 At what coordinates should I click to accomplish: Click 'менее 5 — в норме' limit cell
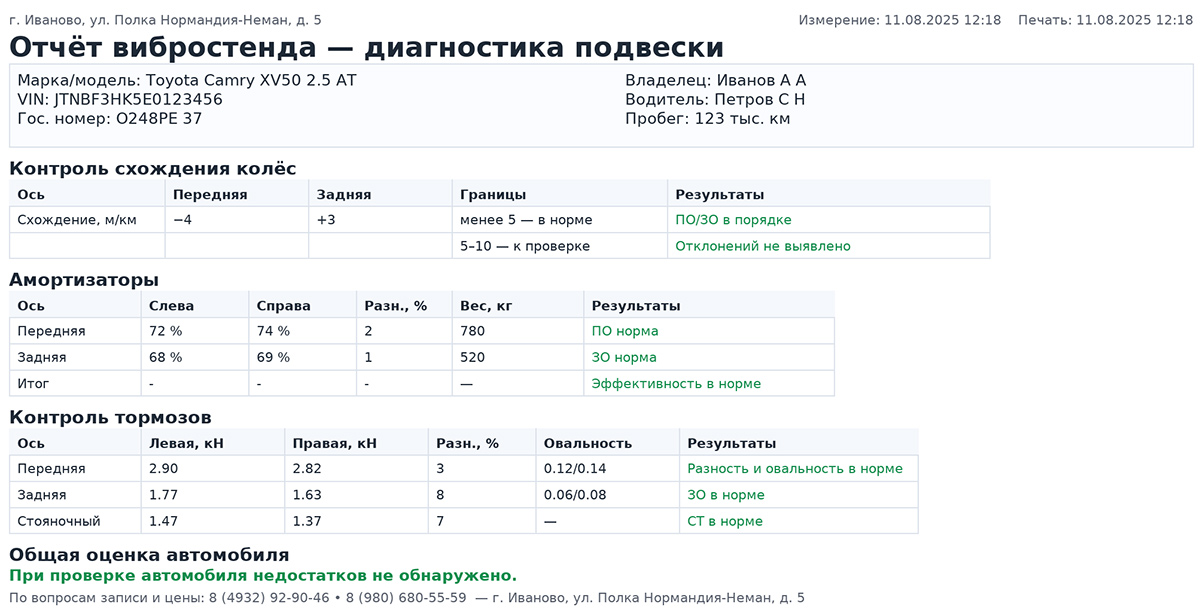[x=526, y=220]
